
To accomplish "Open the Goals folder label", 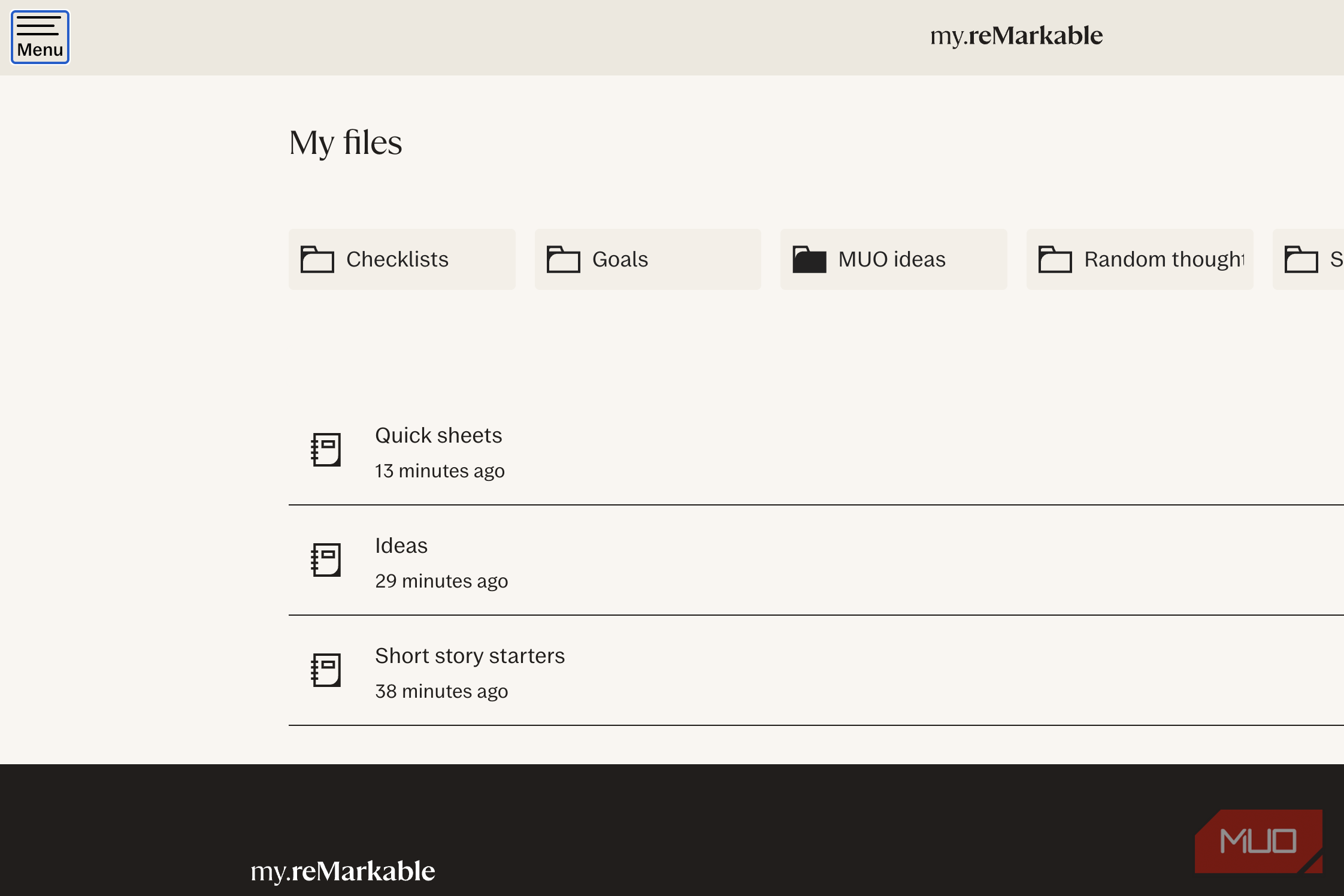I will click(620, 259).
